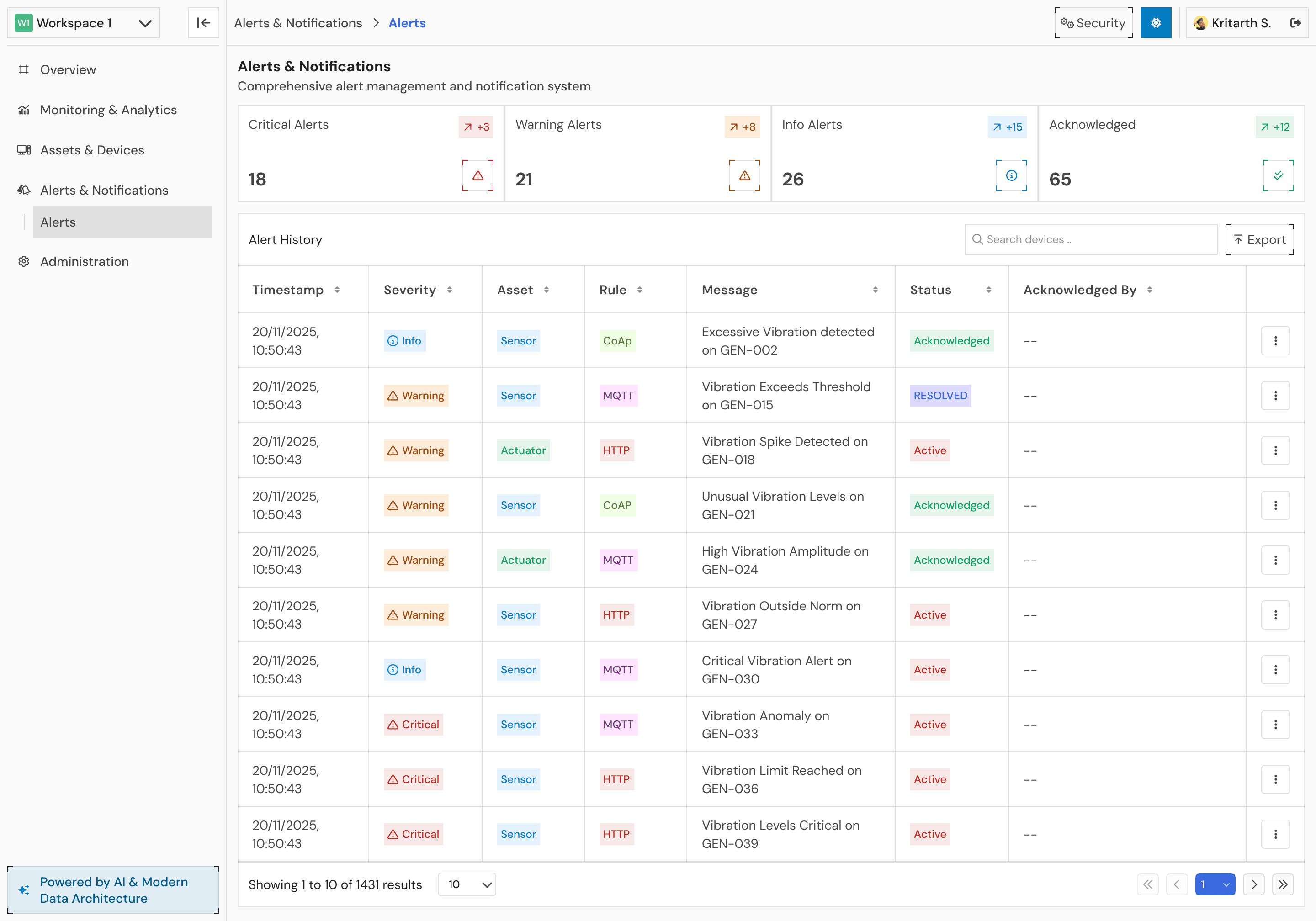Click the Export button
Screen dimensions: 1316x921
tap(1259, 239)
